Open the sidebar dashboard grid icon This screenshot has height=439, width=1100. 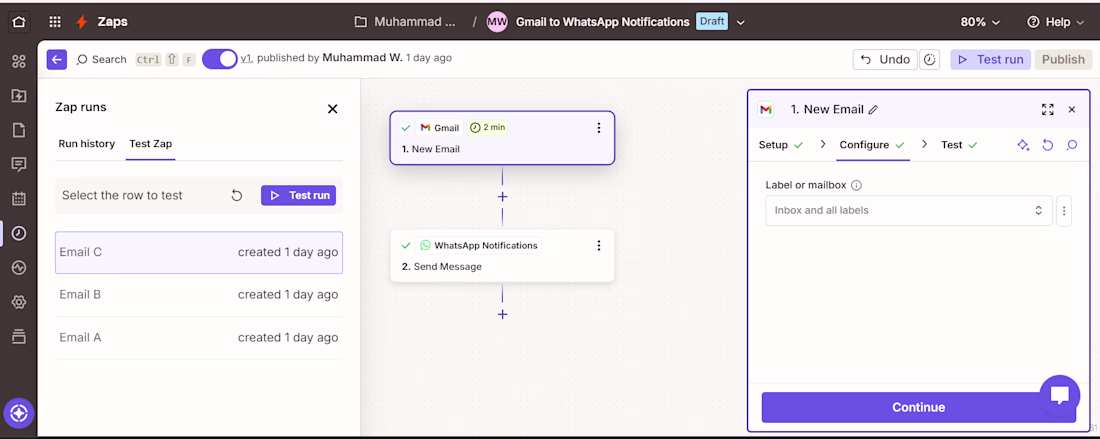click(x=19, y=61)
